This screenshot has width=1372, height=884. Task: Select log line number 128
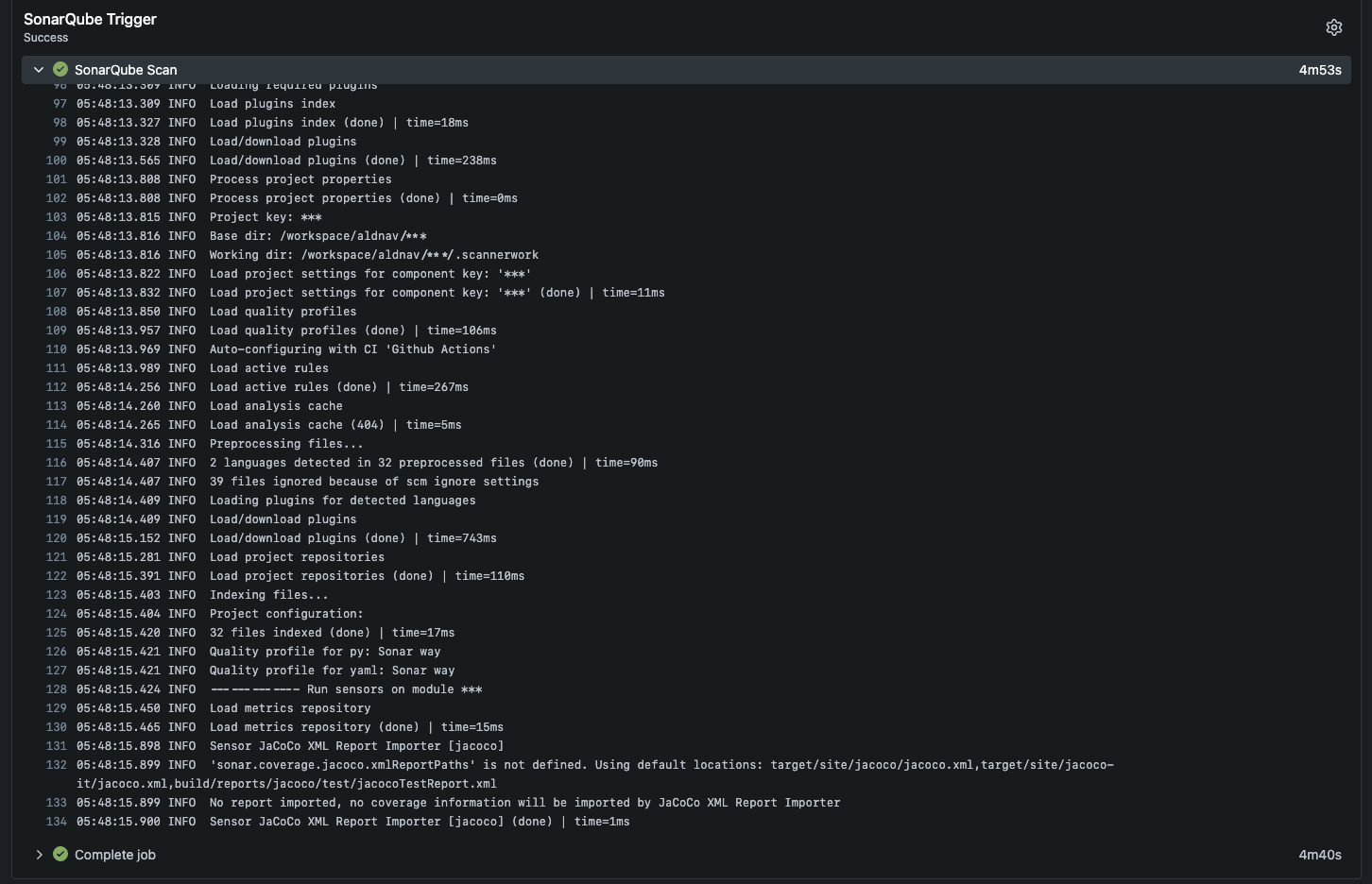(x=56, y=689)
